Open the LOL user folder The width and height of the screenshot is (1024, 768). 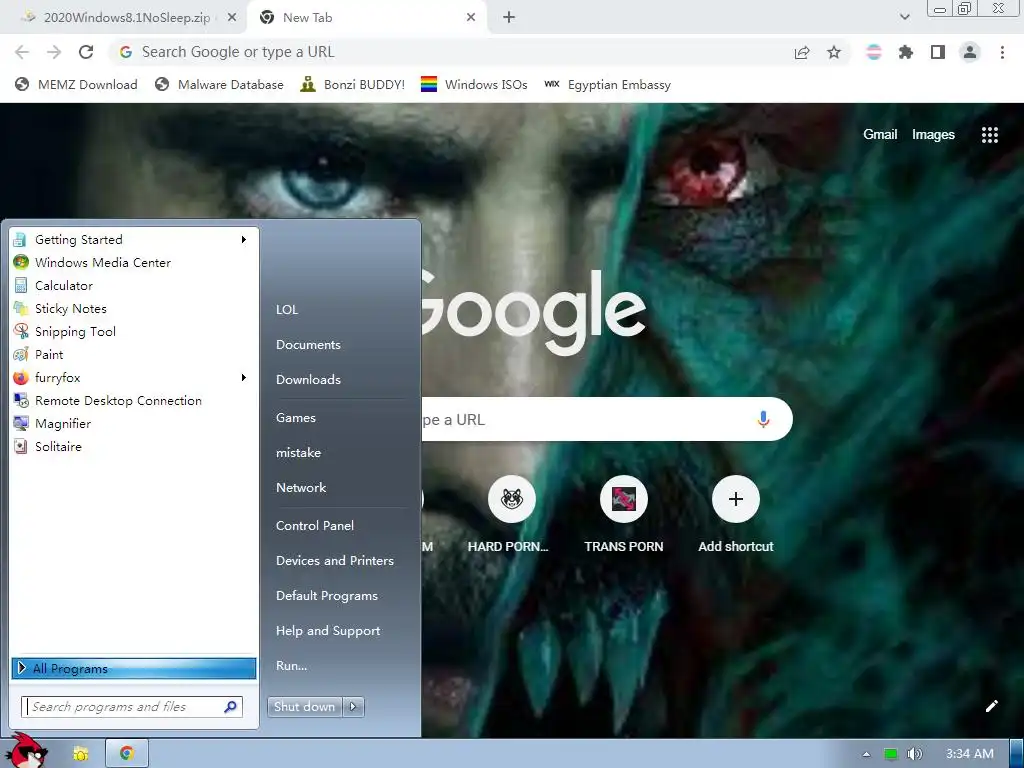(287, 310)
